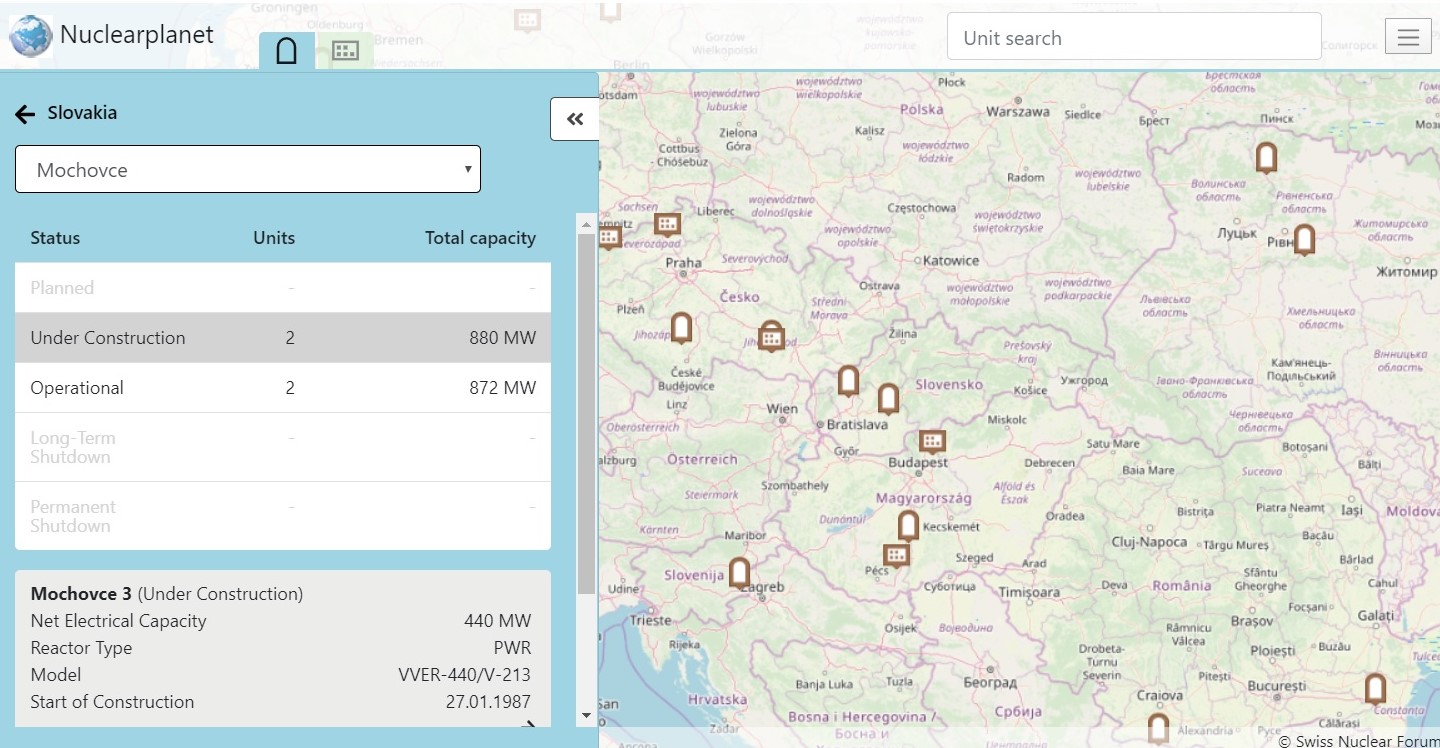Click the locked facility marker in Česko
This screenshot has width=1440, height=748.
pyautogui.click(x=771, y=336)
